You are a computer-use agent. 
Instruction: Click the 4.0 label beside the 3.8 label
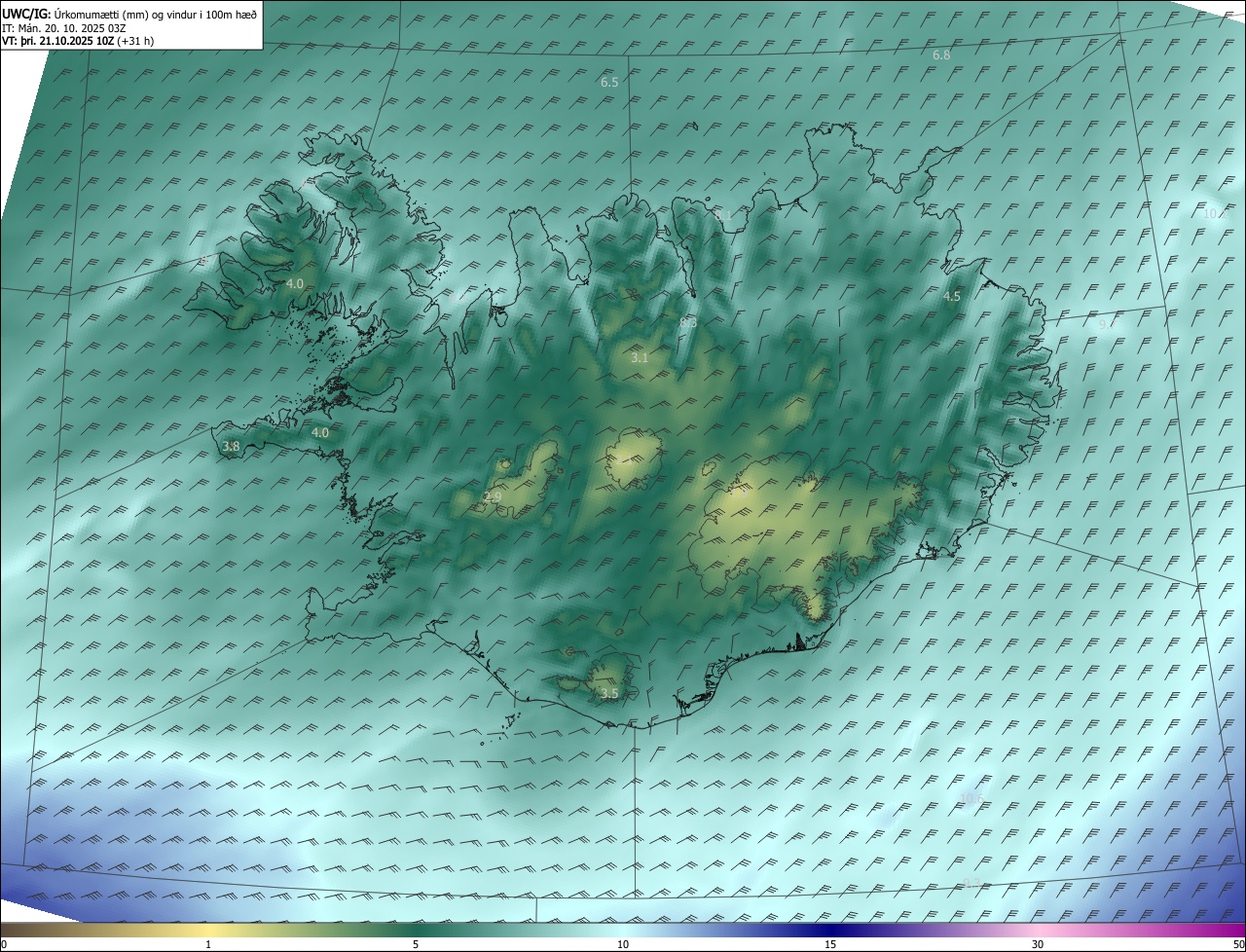[319, 433]
